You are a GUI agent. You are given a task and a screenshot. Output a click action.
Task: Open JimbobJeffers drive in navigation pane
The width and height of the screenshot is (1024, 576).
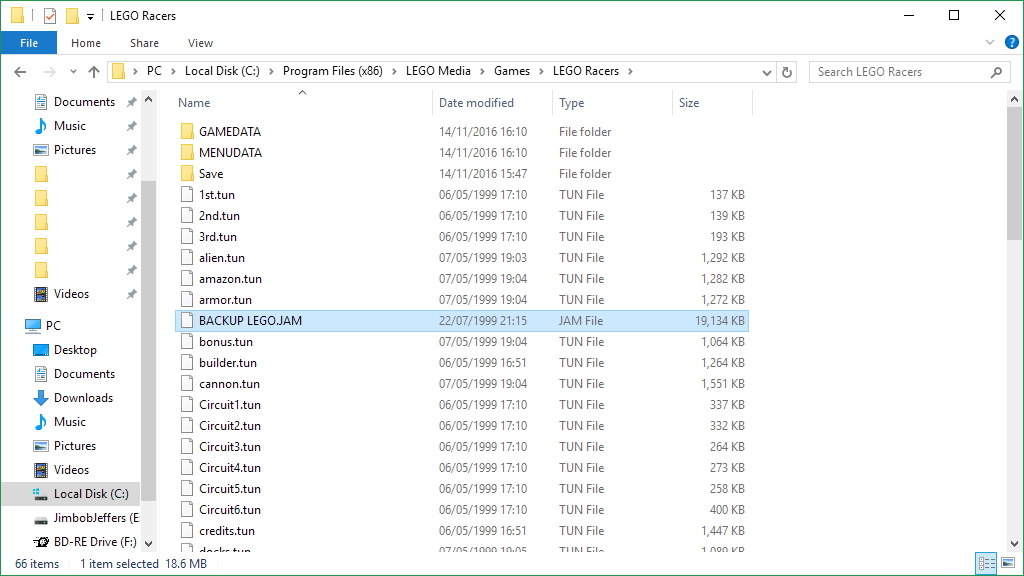coord(86,518)
